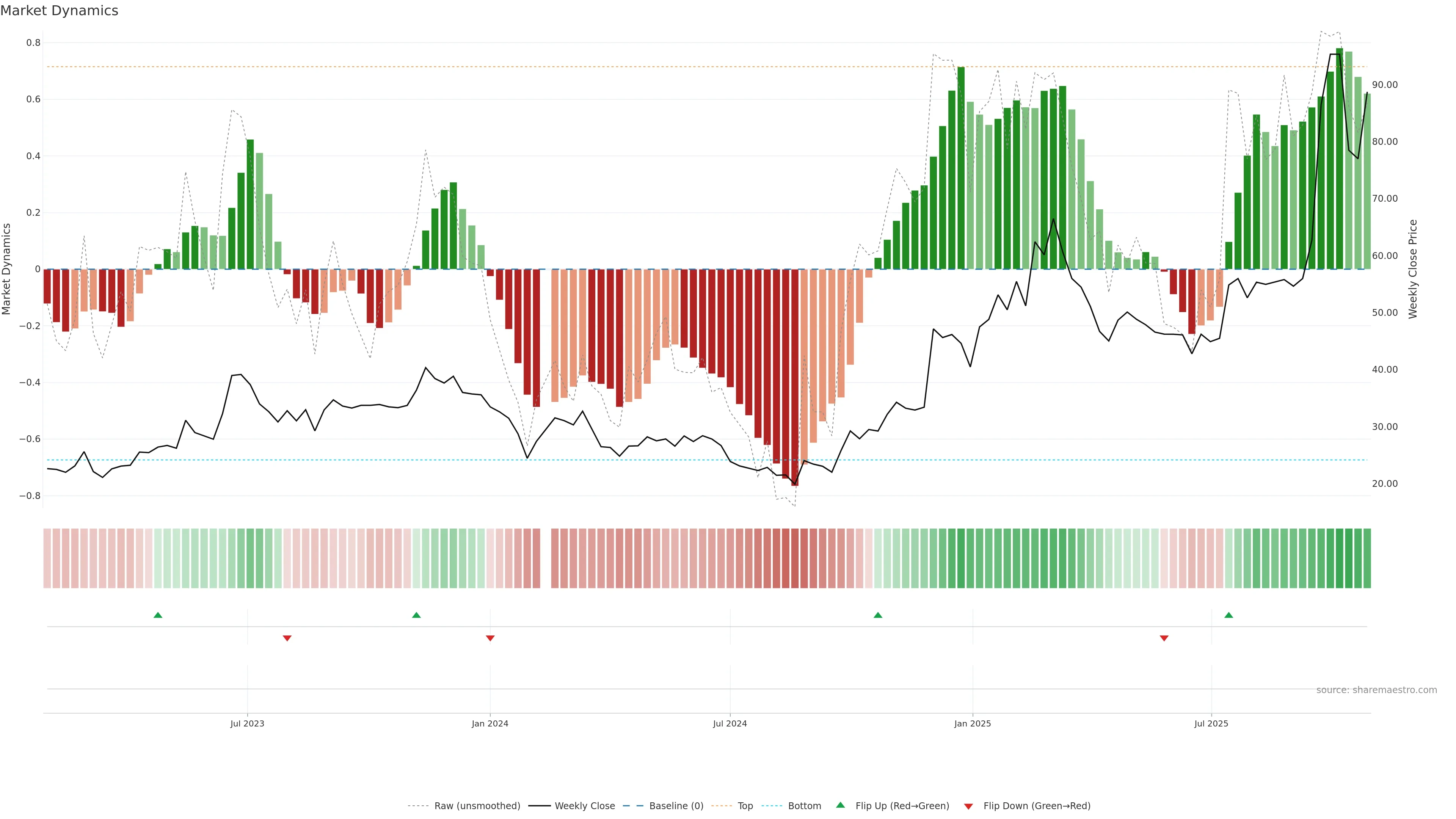Viewport: 1456px width, 819px height.
Task: Toggle the Raw (unsmoothed) legend entry
Action: click(x=477, y=806)
